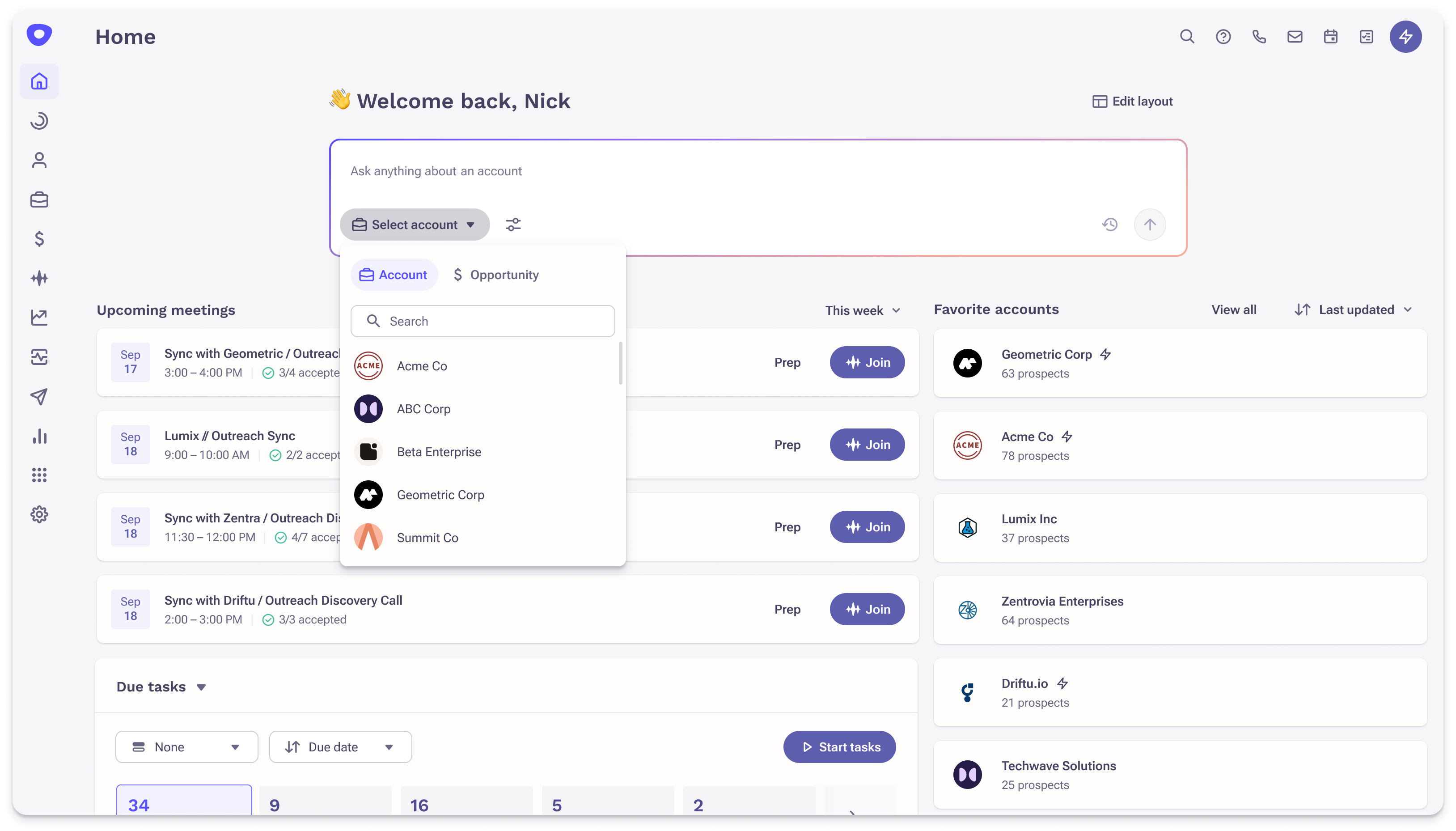This screenshot has width=1456, height=831.
Task: Open the paper plane sidebar icon
Action: click(39, 397)
